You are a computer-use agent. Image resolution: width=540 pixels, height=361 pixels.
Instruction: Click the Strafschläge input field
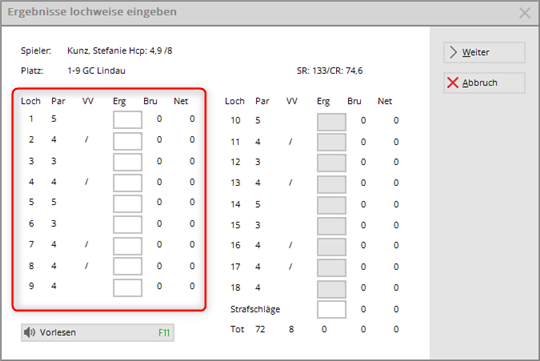(331, 309)
